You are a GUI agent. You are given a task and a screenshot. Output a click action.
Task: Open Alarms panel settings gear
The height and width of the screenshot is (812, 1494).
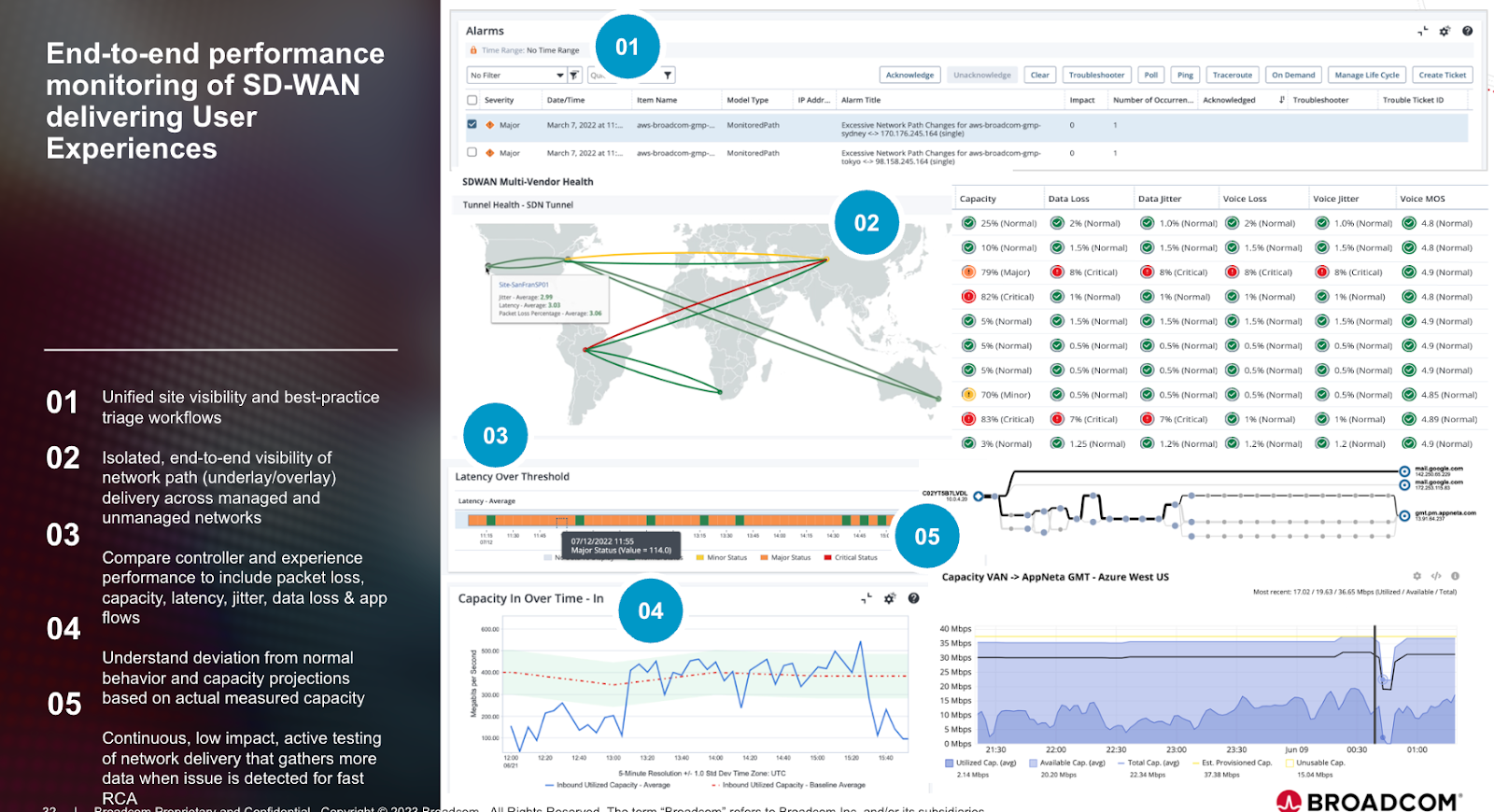coord(1445,32)
